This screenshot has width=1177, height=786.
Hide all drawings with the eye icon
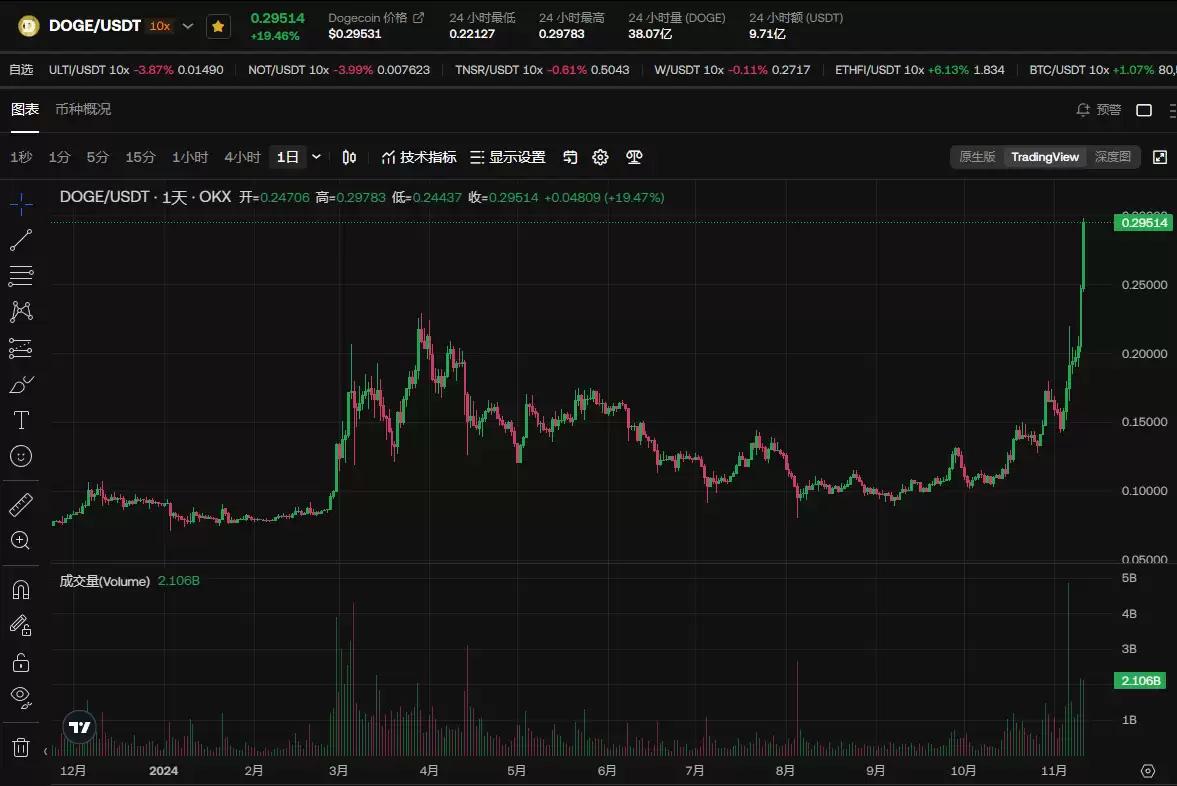[x=21, y=696]
